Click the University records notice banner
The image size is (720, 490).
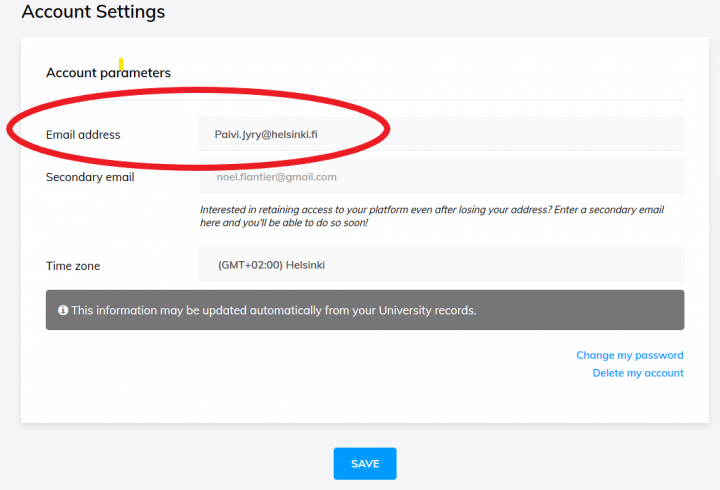pyautogui.click(x=365, y=310)
